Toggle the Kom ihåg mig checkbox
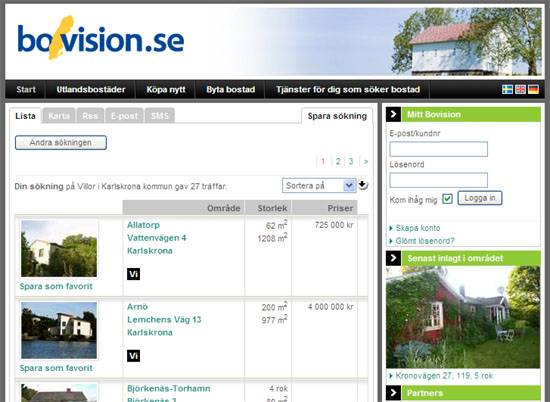 tap(447, 199)
